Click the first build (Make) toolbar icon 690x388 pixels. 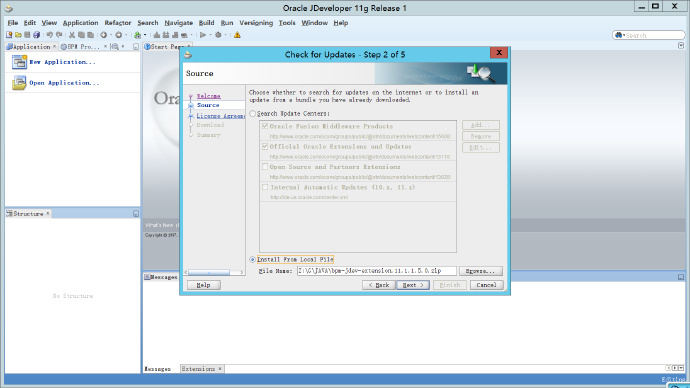point(156,35)
